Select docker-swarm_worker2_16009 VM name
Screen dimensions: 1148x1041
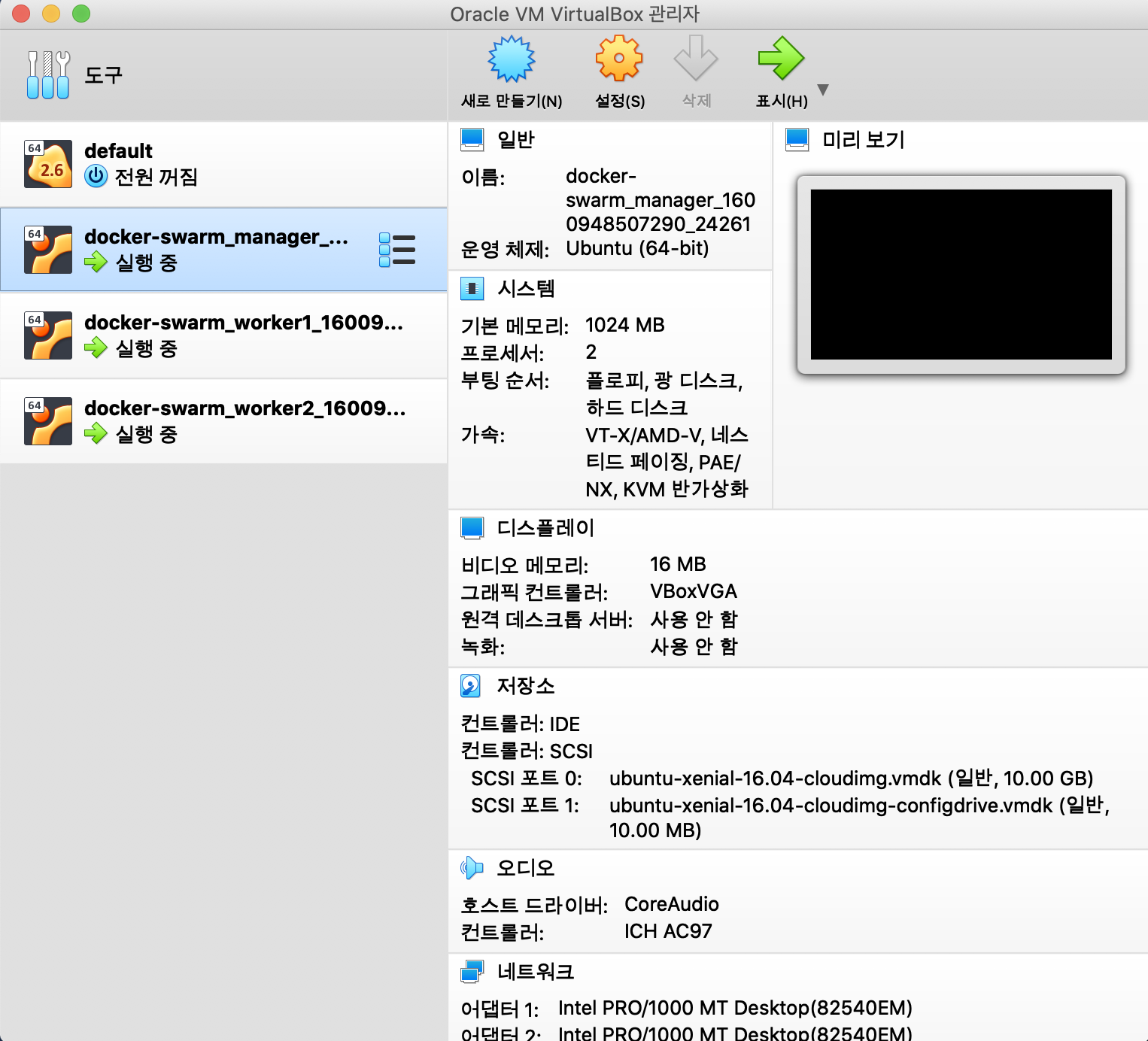pos(244,408)
